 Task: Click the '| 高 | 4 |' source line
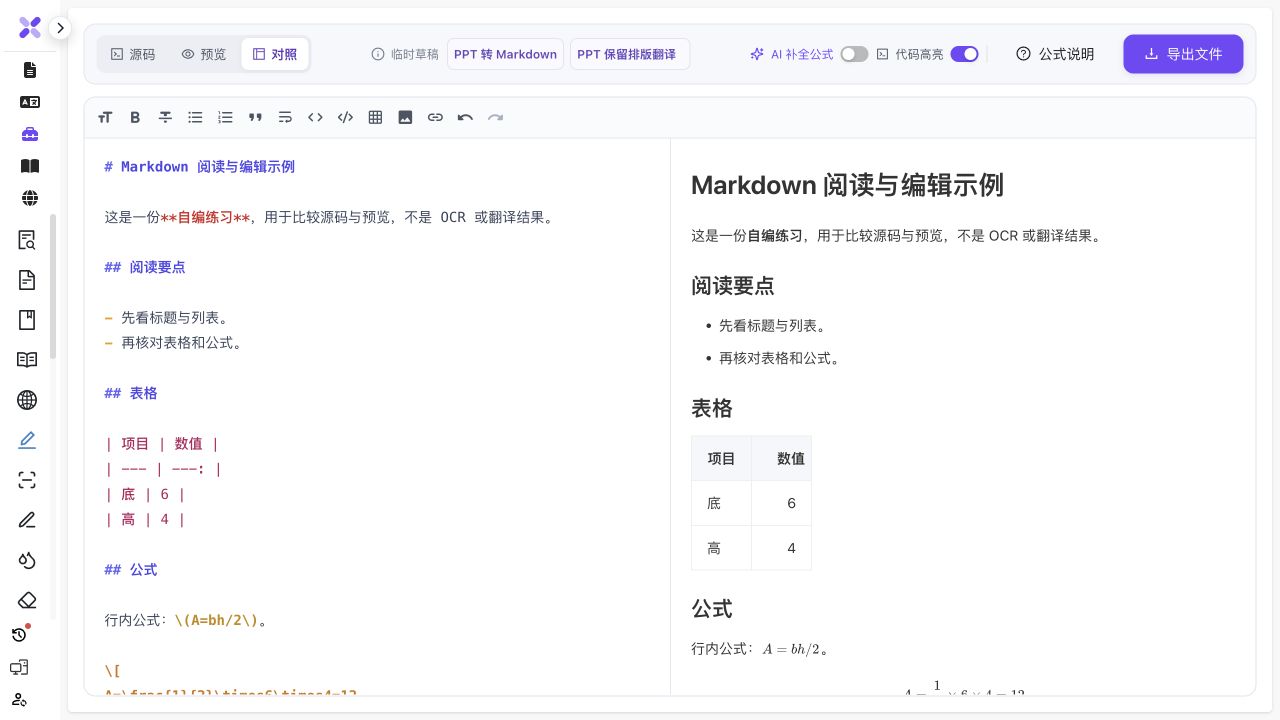[x=145, y=519]
